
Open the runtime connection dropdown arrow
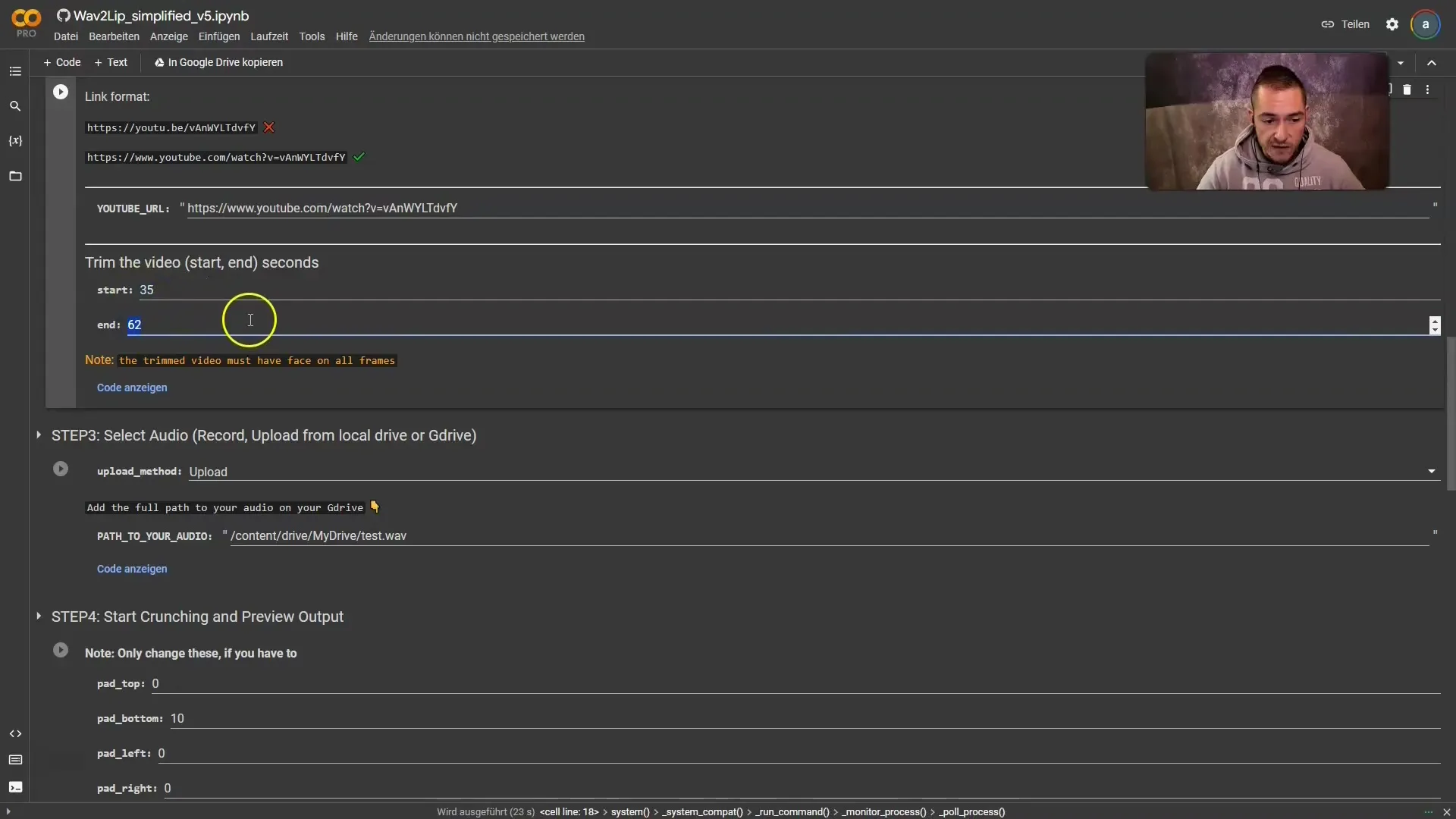1401,63
